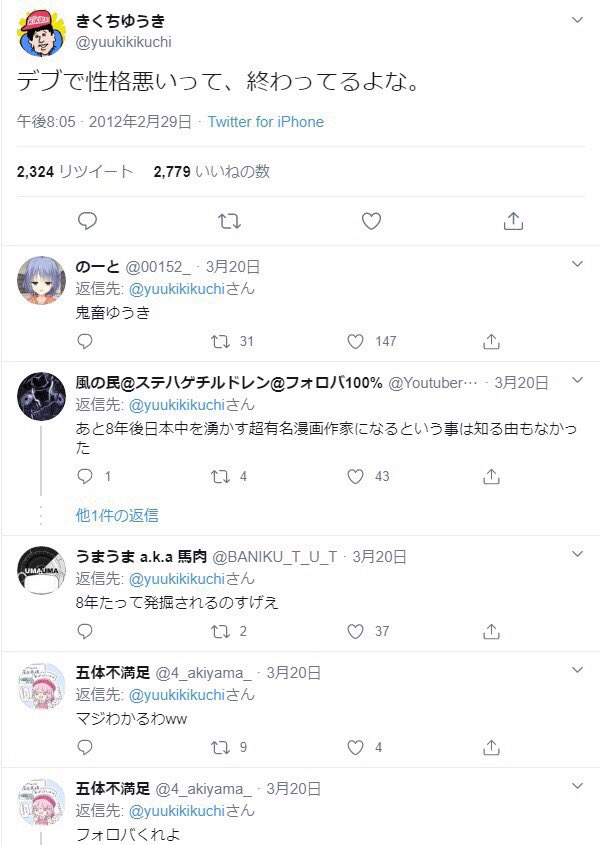Open the main tweet's chevron dropdown menu
The image size is (600, 845).
(577, 20)
